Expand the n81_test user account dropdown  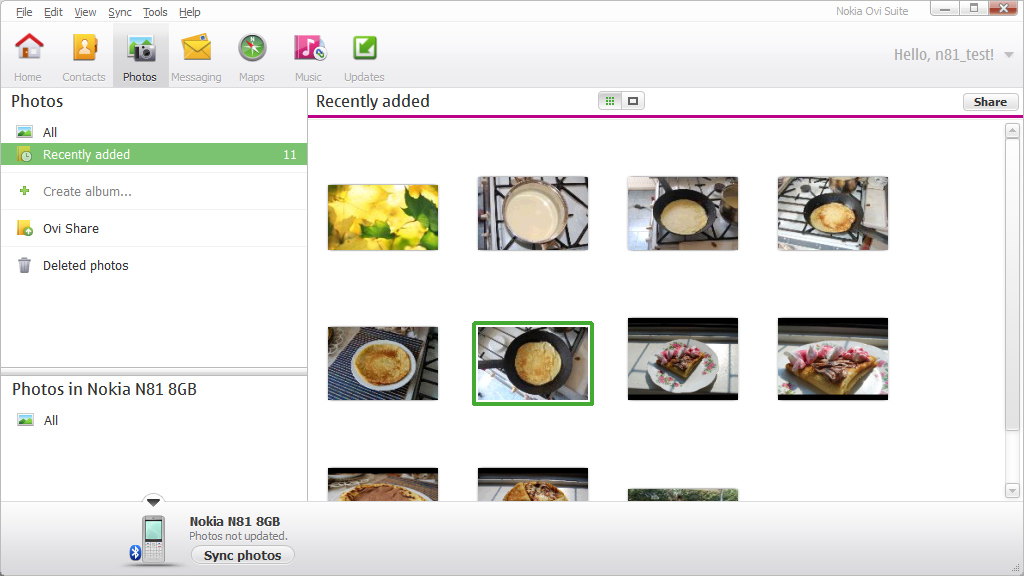click(1009, 55)
